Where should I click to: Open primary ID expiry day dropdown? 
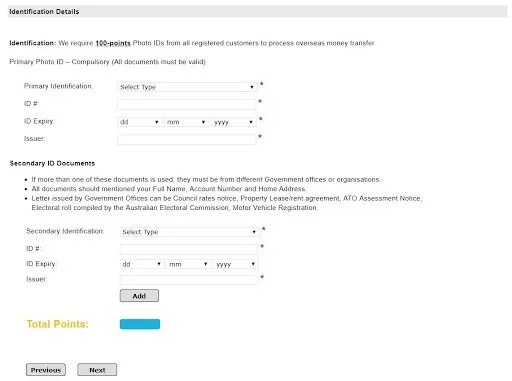[140, 122]
